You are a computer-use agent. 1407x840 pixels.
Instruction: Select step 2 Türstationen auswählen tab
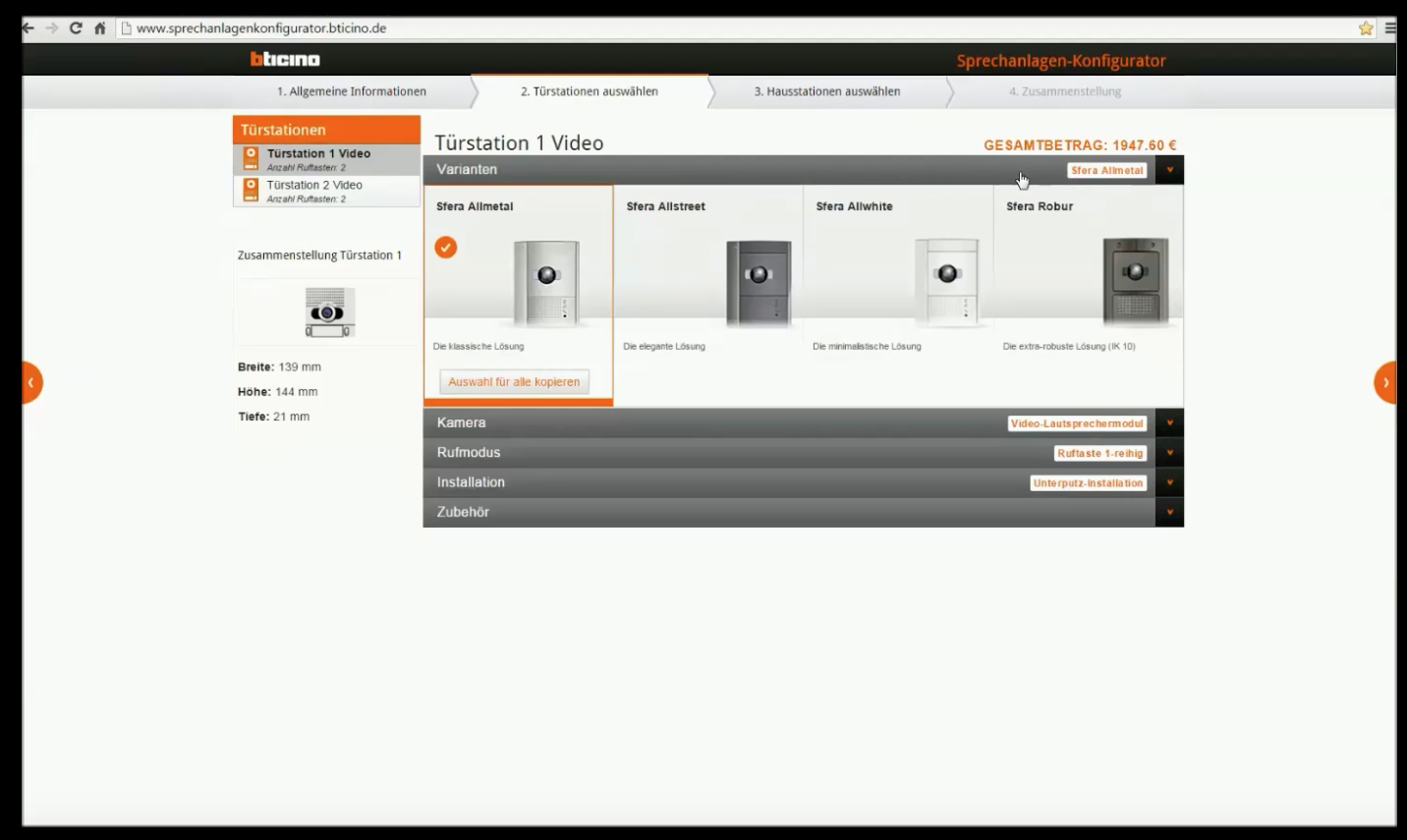coord(590,91)
